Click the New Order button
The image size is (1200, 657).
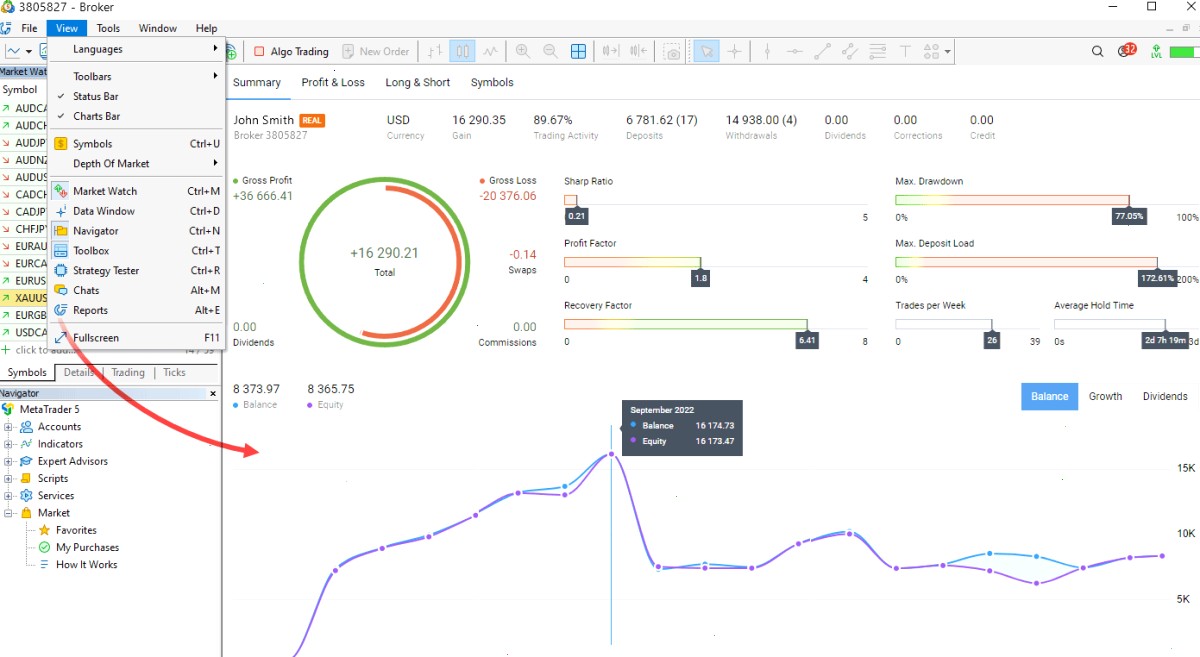(376, 51)
